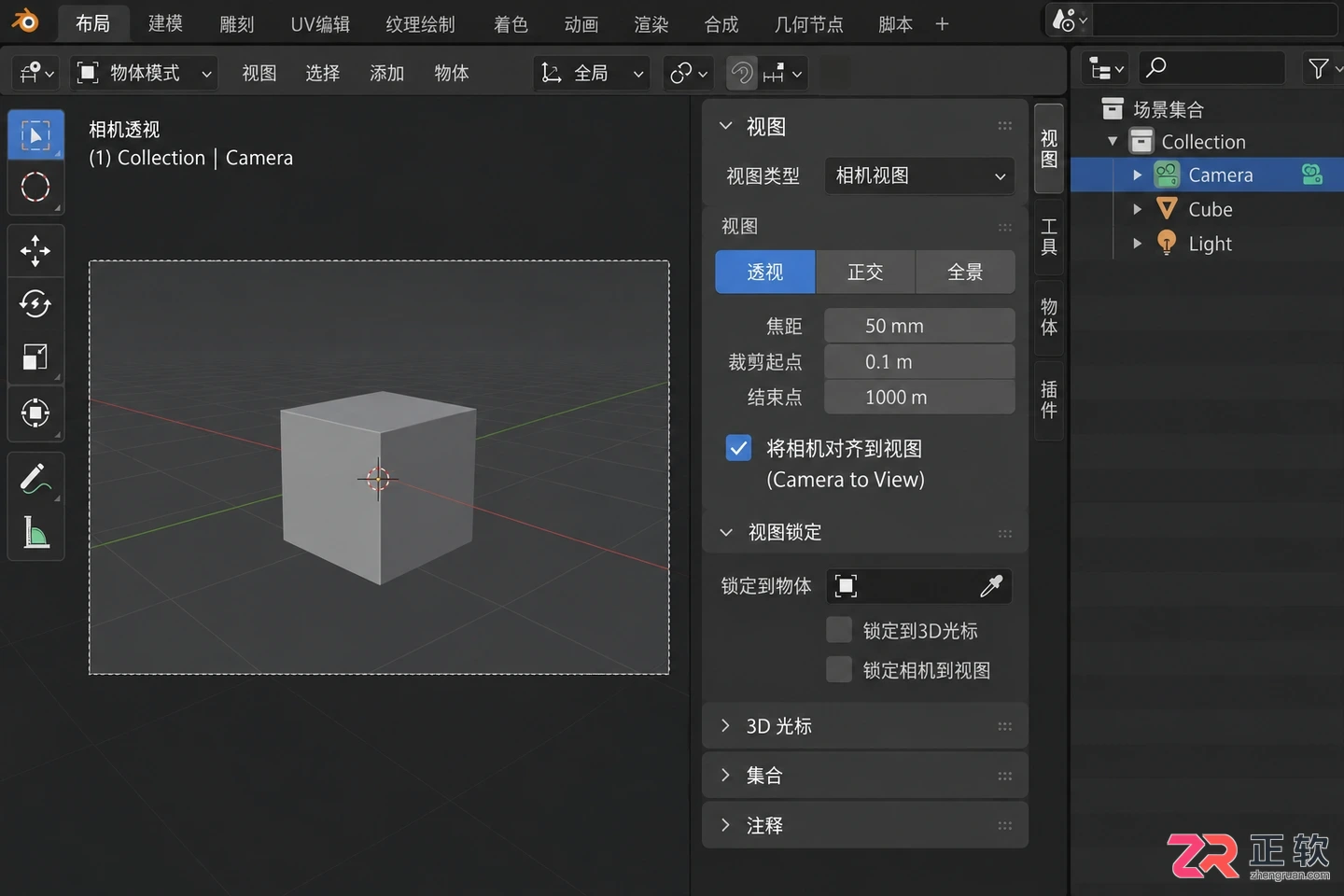Select the 透视 perspective option
This screenshot has height=896, width=1344.
point(765,272)
